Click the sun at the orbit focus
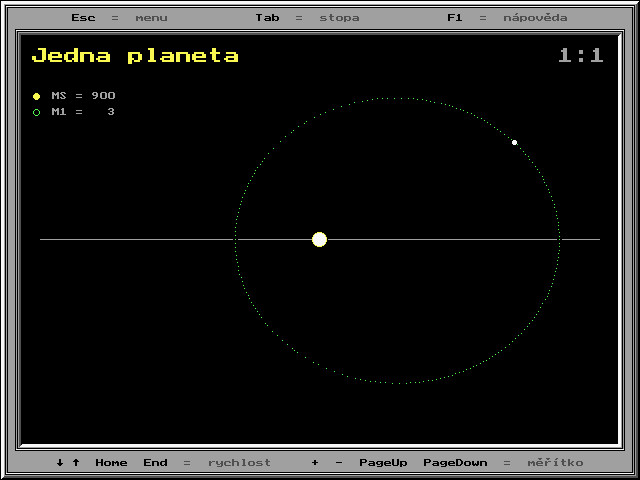Screen dimensions: 640x480 click(x=320, y=240)
